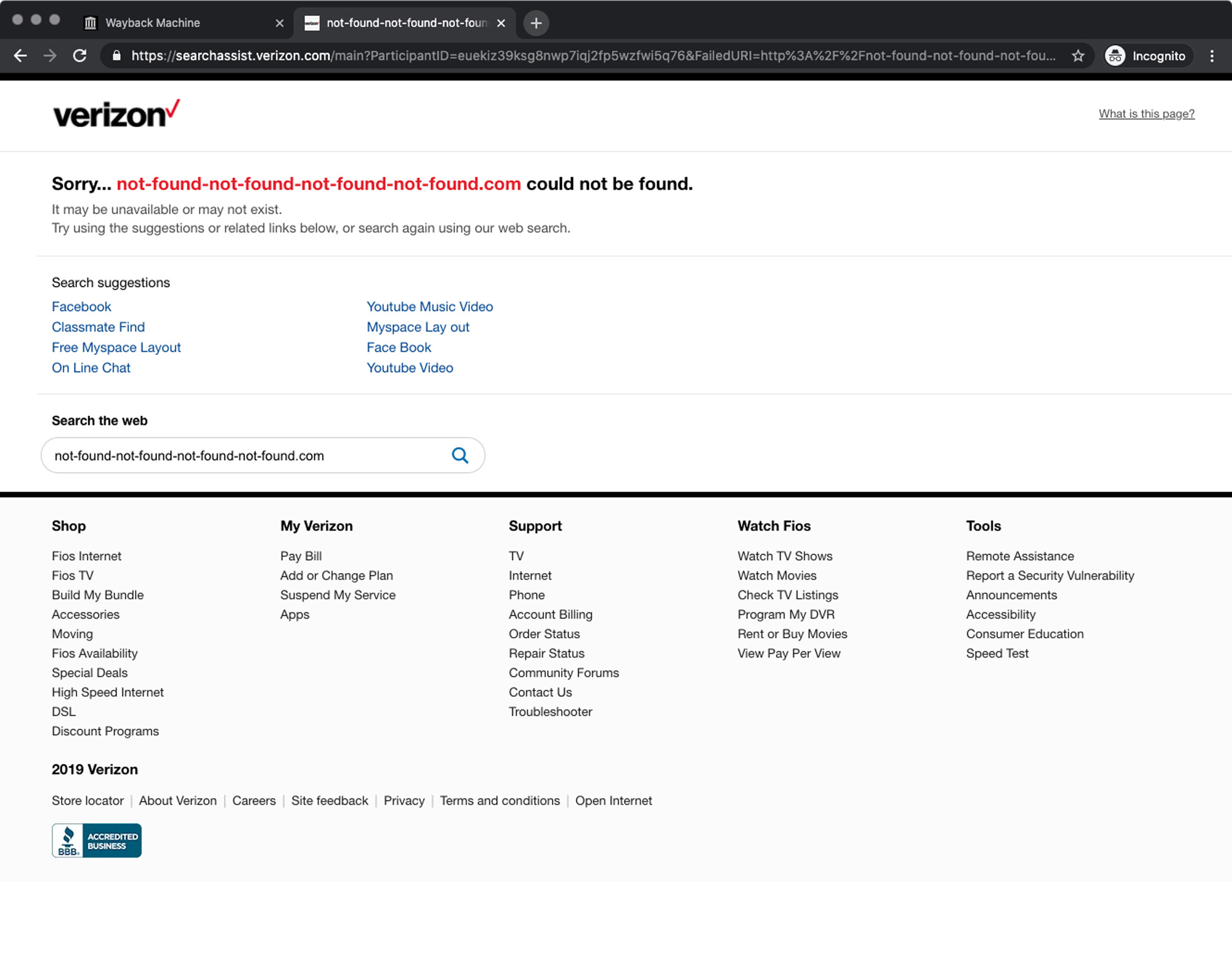Close the not-found tab
The width and height of the screenshot is (1232, 979).
coord(501,23)
